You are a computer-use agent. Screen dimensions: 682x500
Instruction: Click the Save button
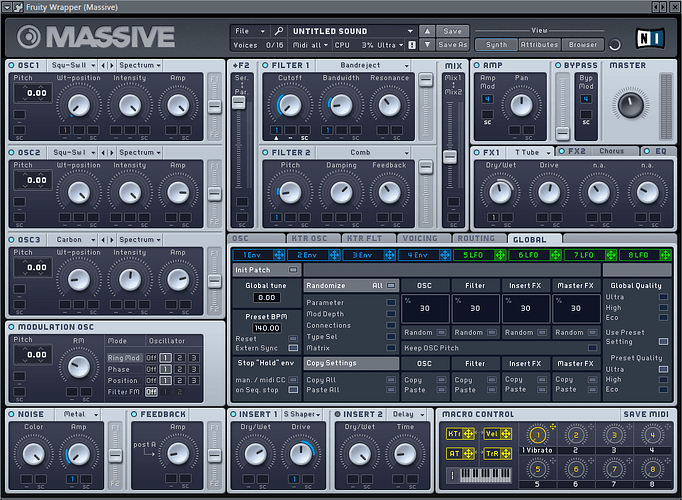point(452,31)
